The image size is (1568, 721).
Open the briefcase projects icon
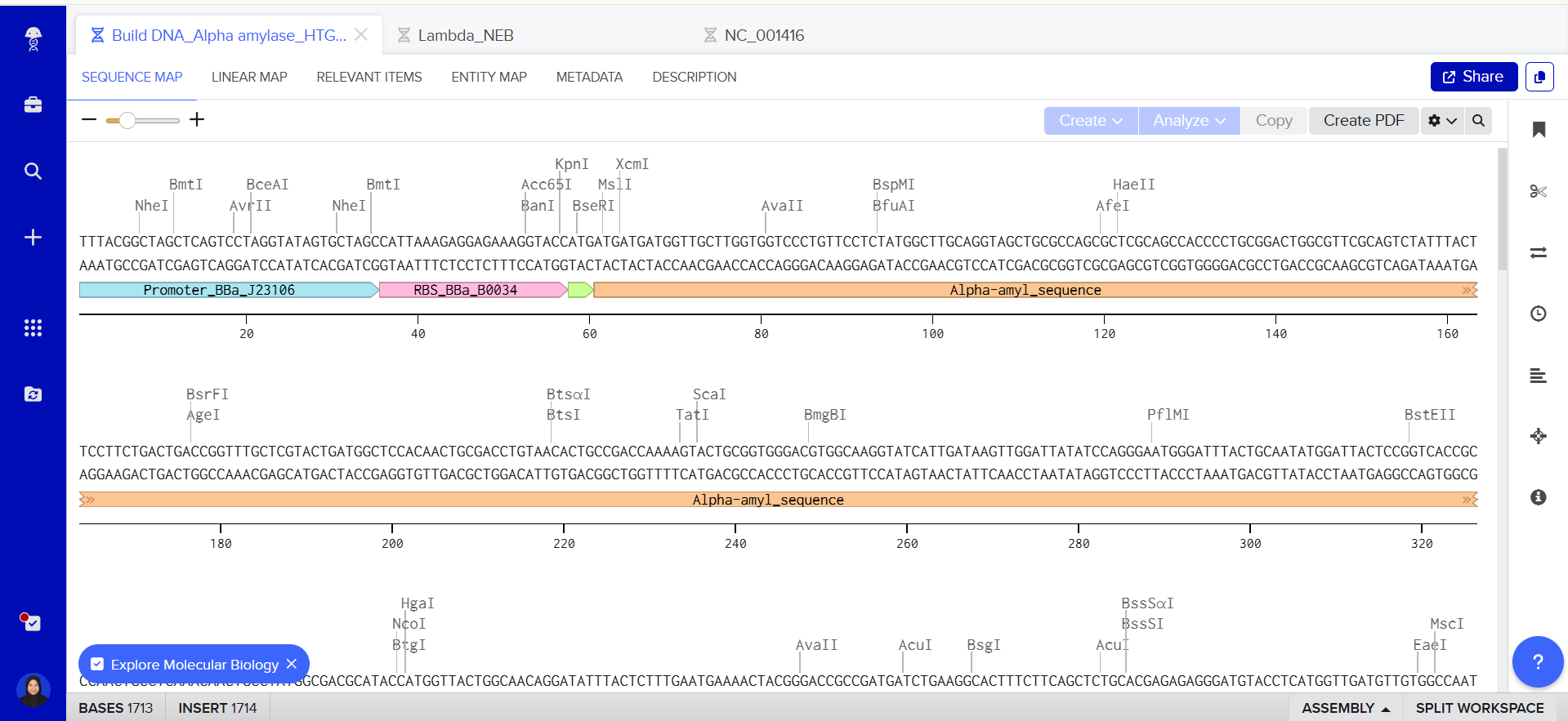[x=33, y=105]
